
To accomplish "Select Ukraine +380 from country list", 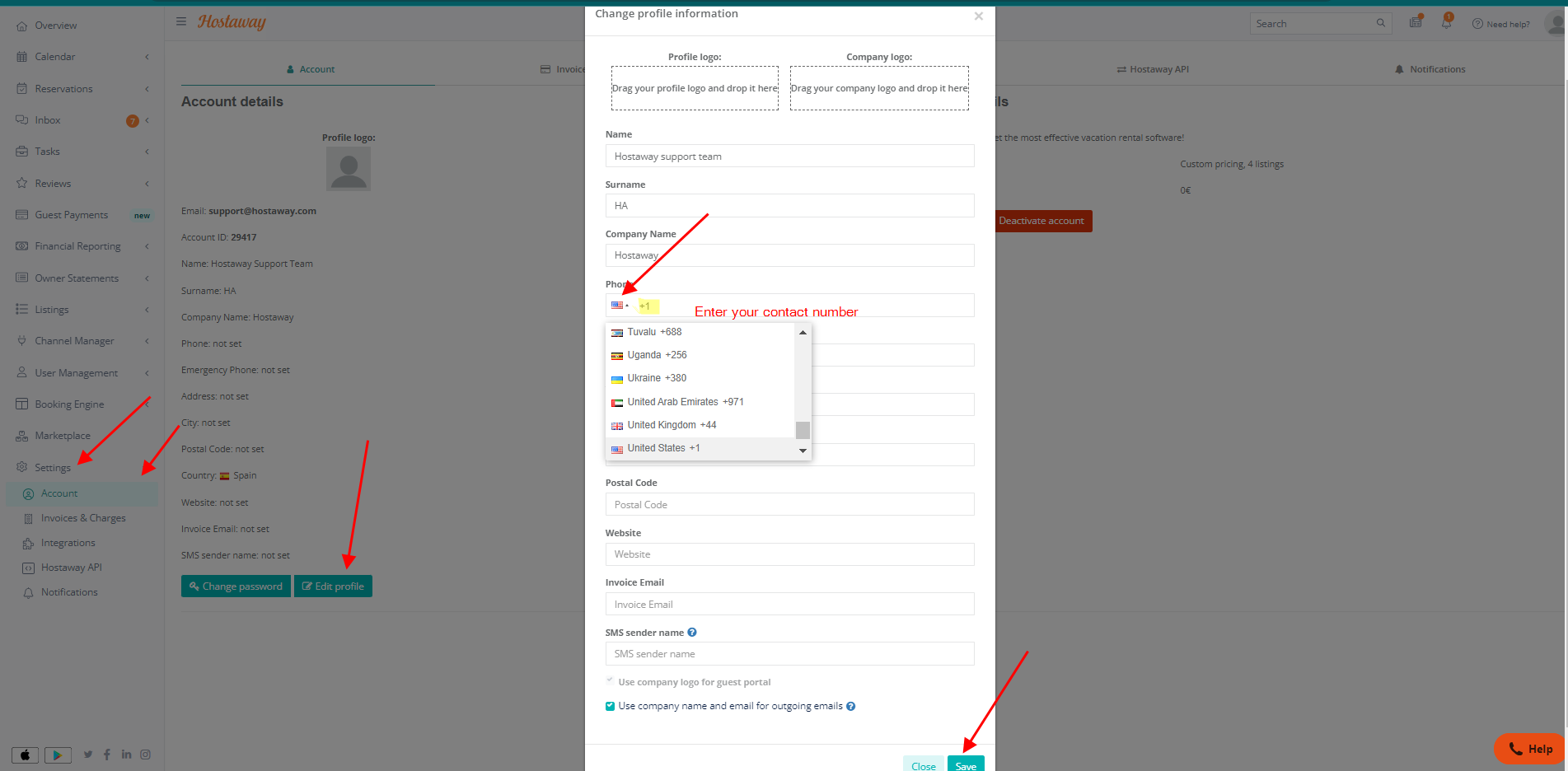I will click(x=700, y=378).
